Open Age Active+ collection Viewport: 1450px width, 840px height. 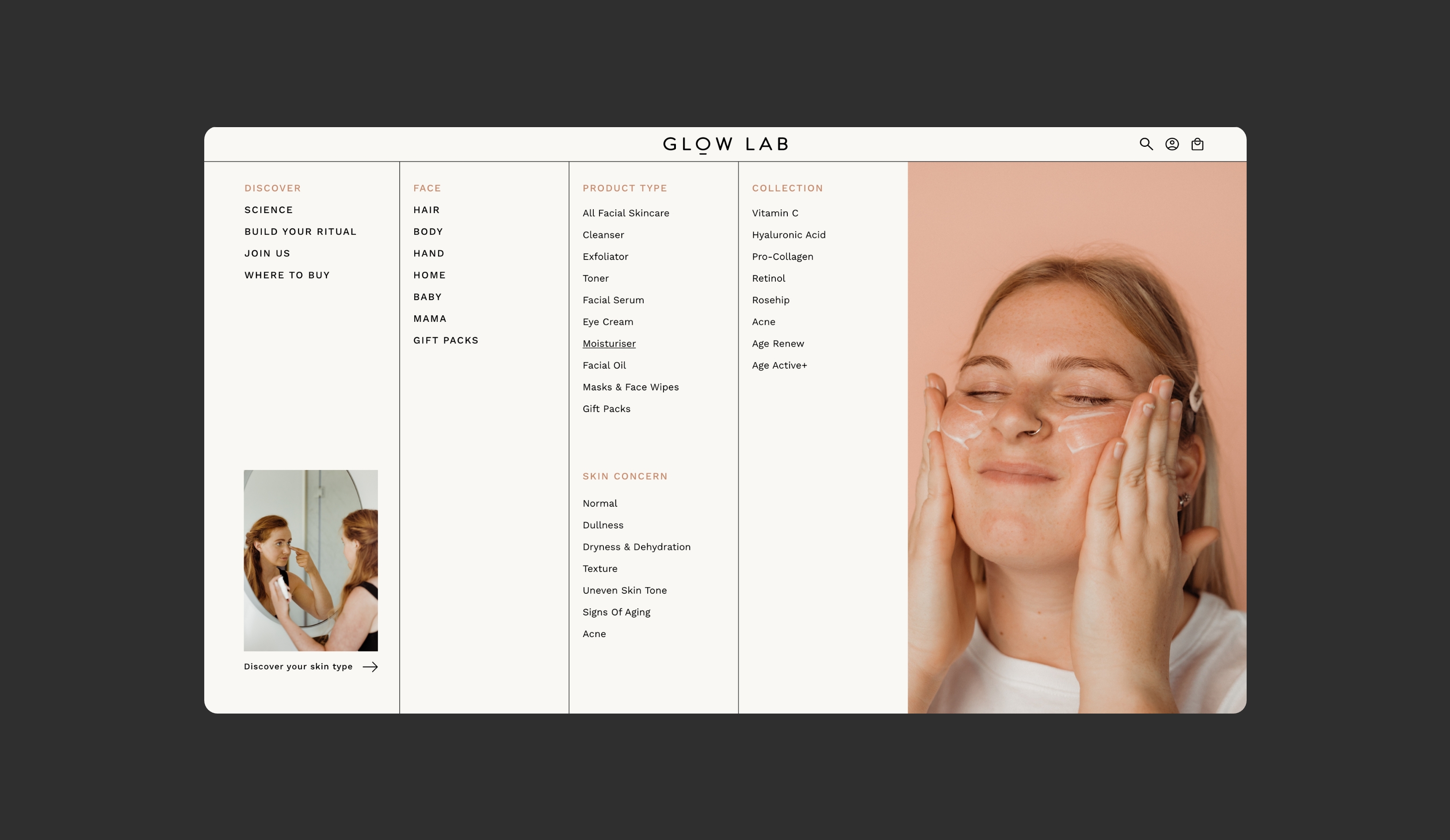pos(779,365)
